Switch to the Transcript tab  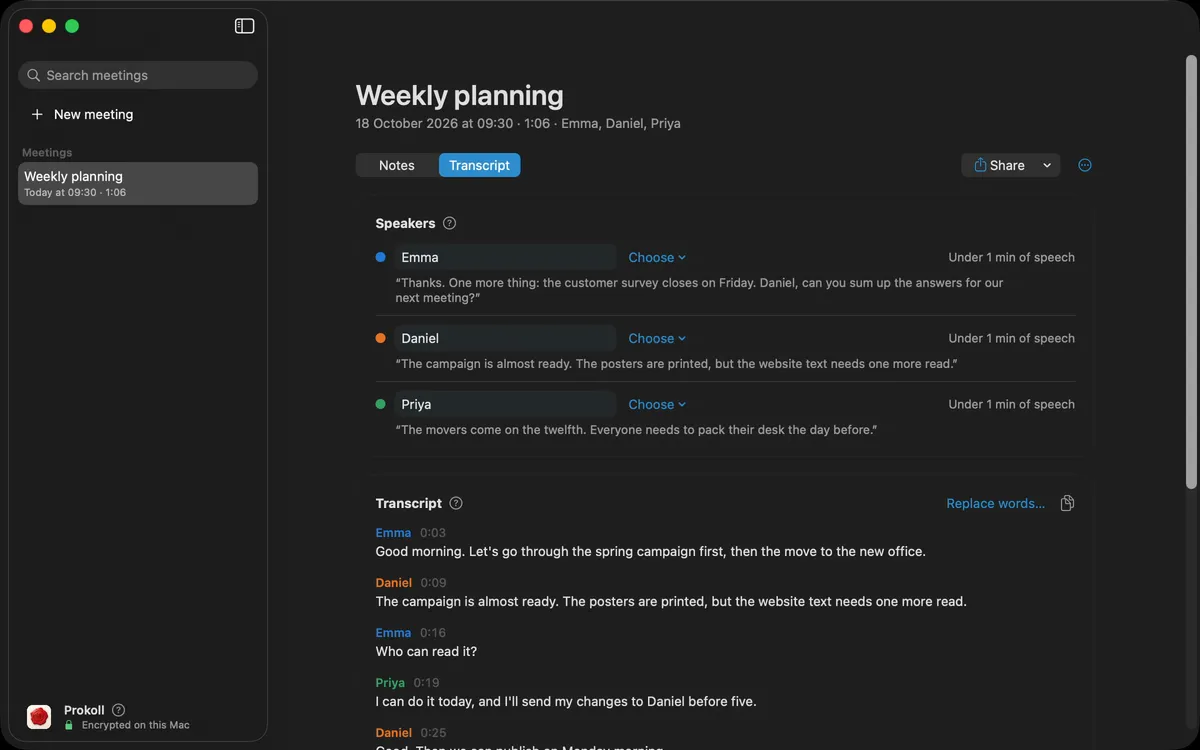(479, 165)
